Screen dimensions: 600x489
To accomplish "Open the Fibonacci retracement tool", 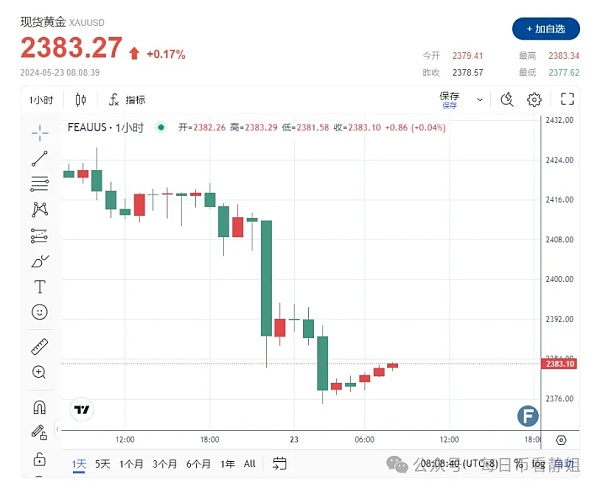I will click(40, 183).
